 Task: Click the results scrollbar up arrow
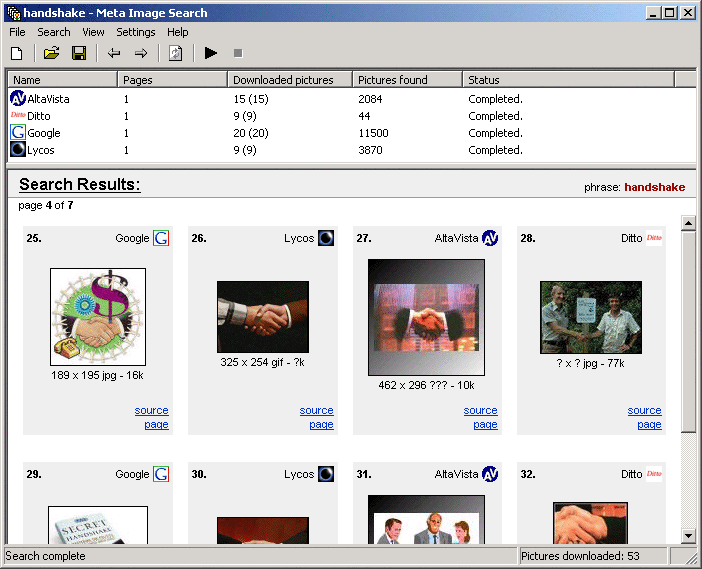click(688, 222)
